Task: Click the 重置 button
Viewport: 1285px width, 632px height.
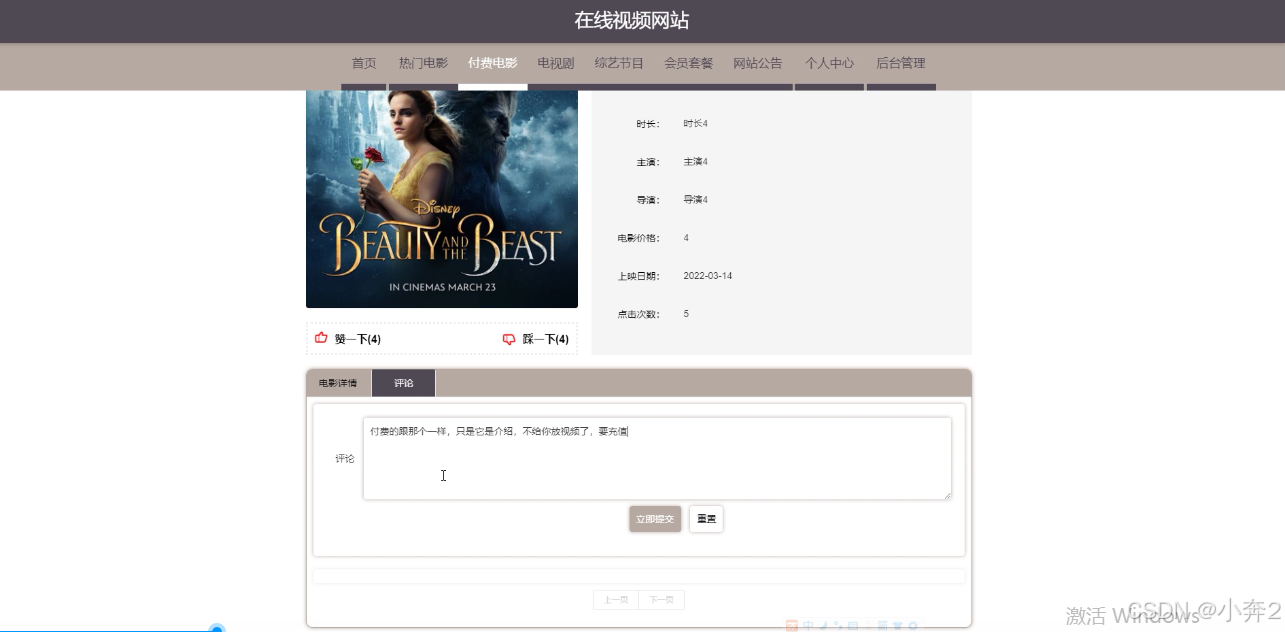Action: click(706, 519)
